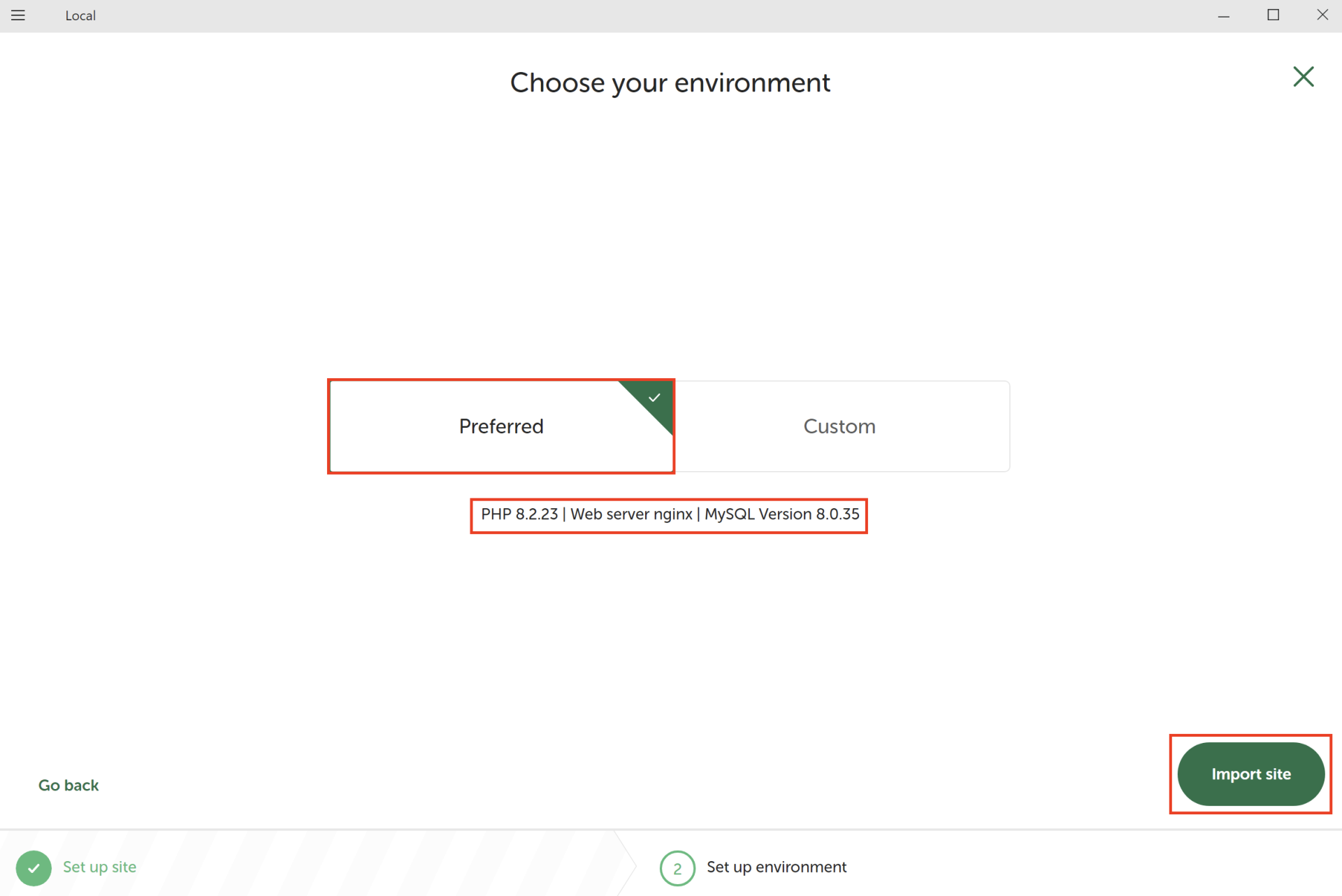The image size is (1342, 896).
Task: Click the Choose your environment heading
Action: point(670,82)
